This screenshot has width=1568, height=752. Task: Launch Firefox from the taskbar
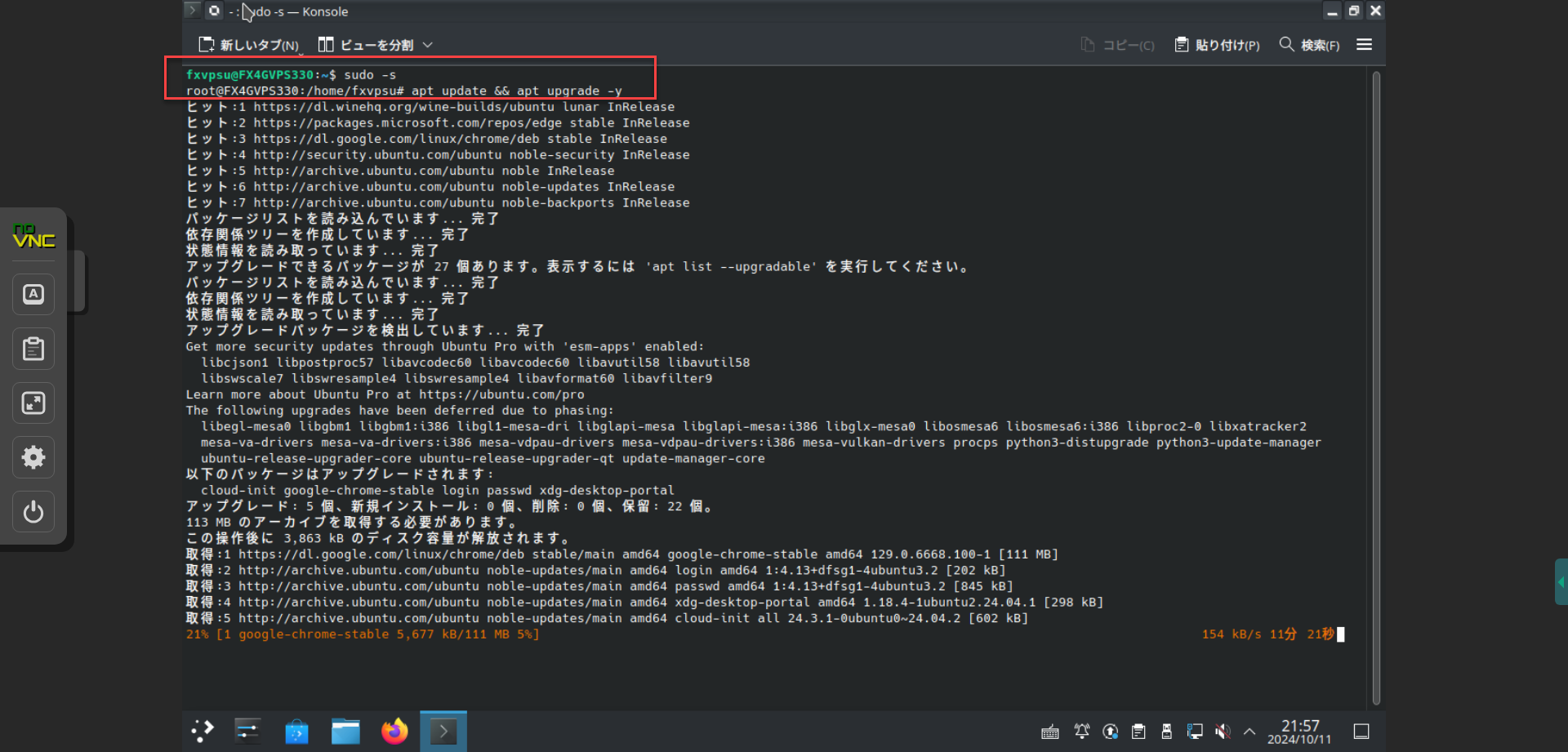(x=394, y=731)
